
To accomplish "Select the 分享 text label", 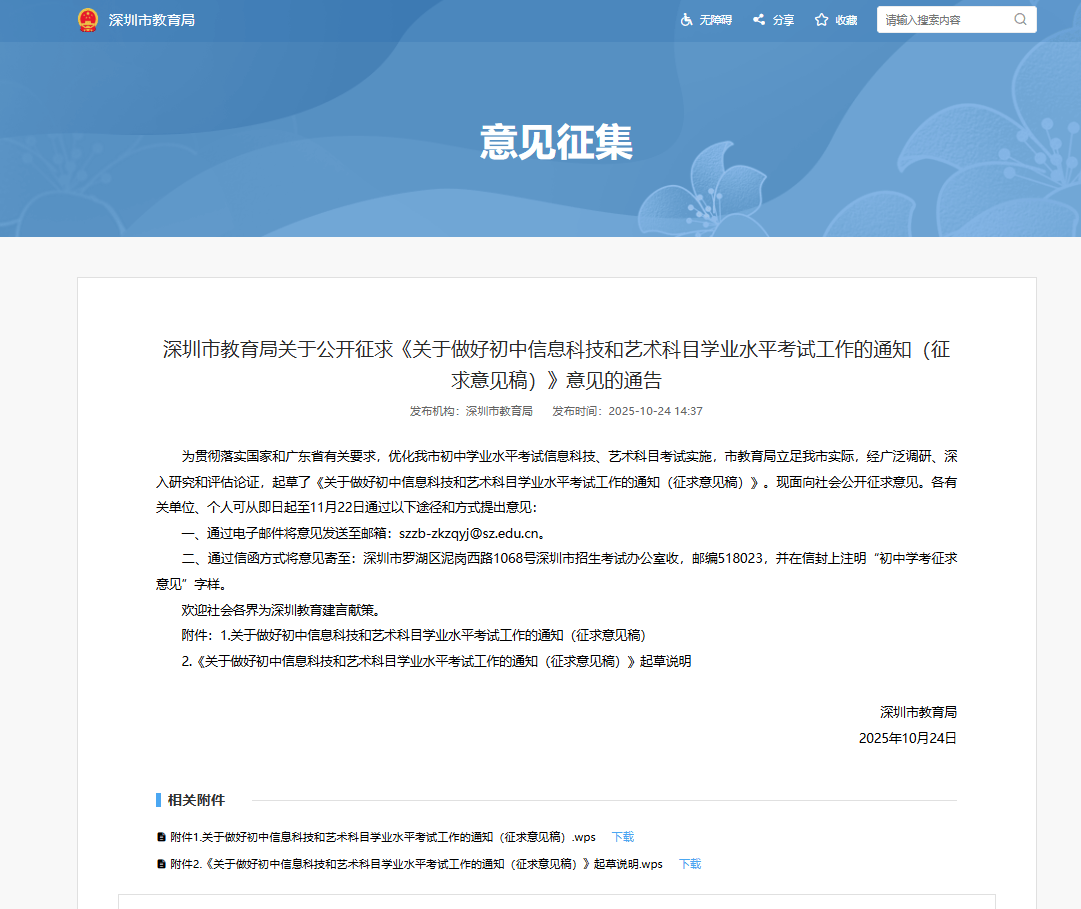I will tap(783, 20).
